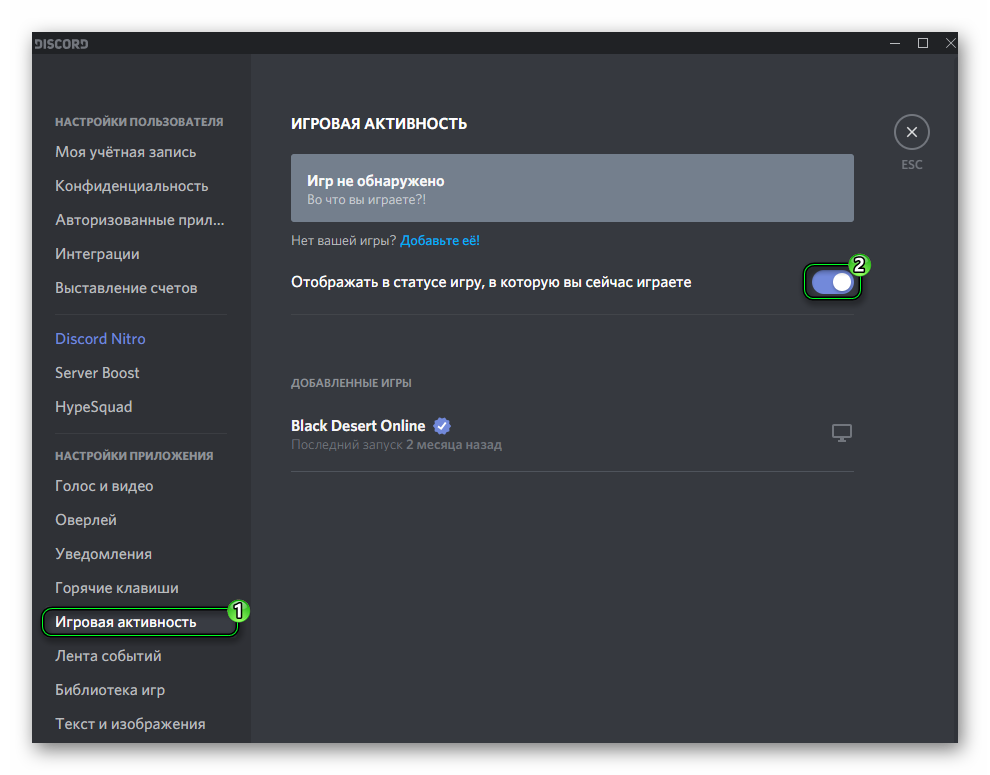Open 'Текст и изображения' settings
990x775 pixels.
[130, 724]
